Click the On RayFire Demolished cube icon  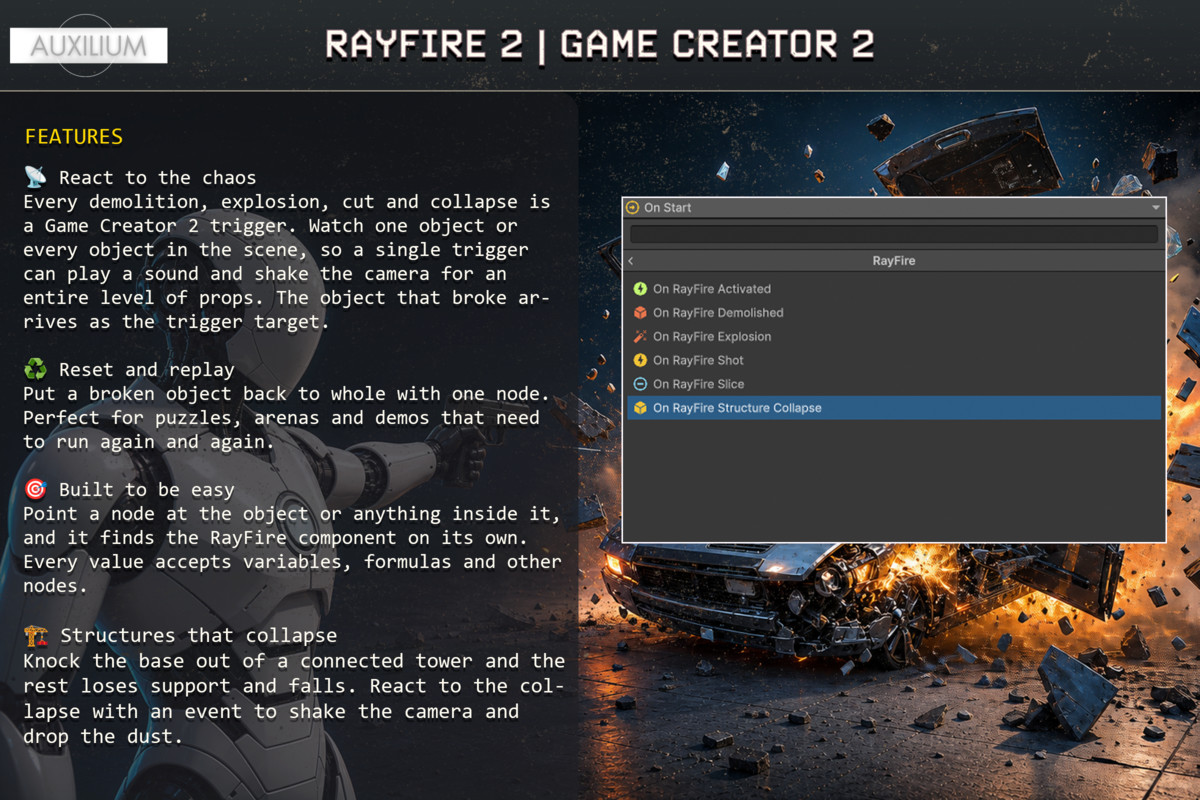pyautogui.click(x=640, y=313)
